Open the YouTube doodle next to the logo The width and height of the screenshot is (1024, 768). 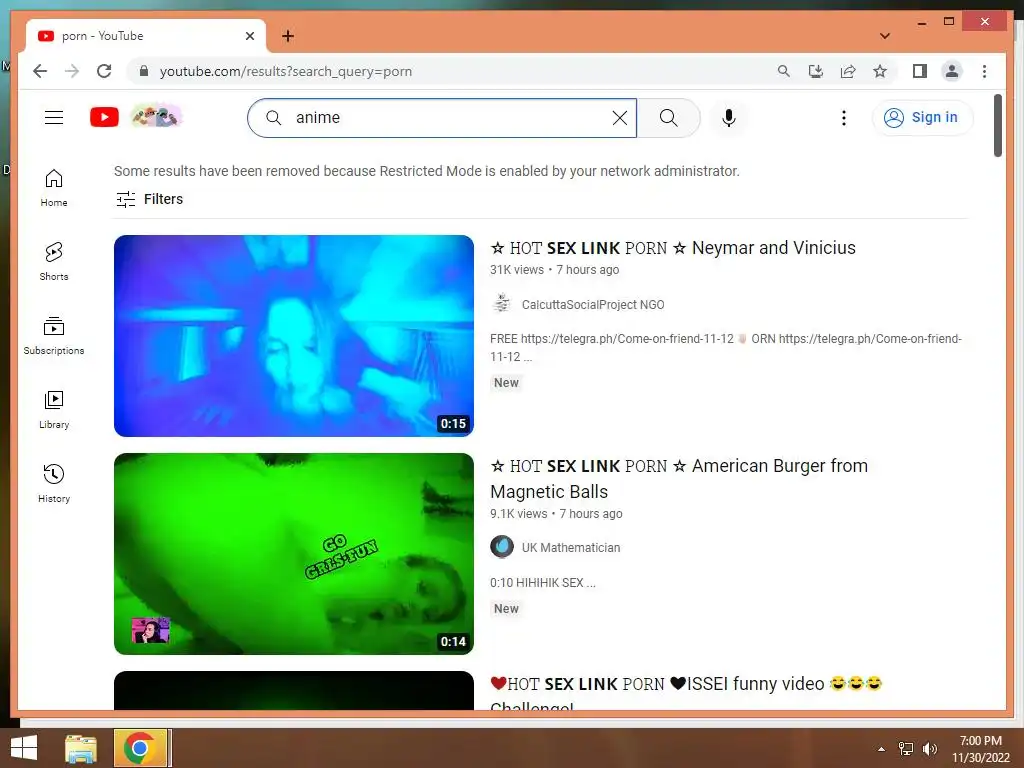point(156,117)
